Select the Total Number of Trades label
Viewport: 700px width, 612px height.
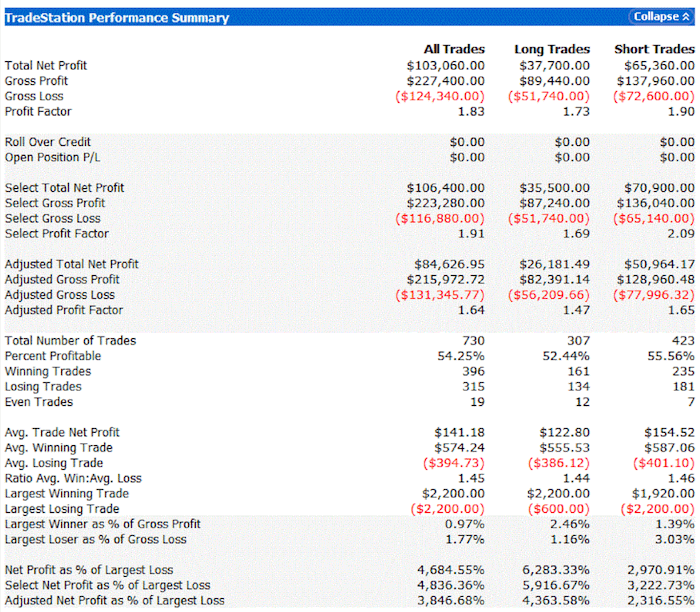71,341
